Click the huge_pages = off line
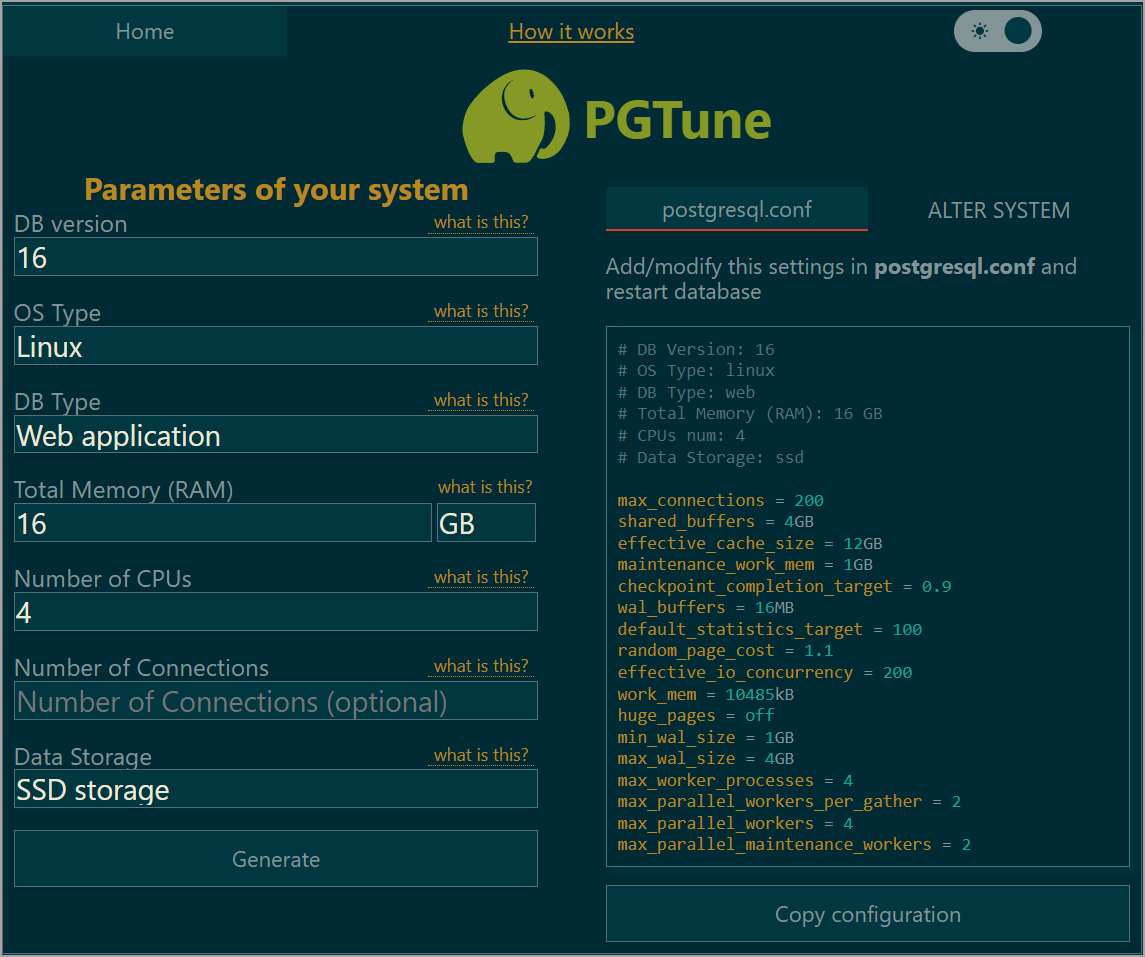Screen dimensions: 1145x957 click(696, 715)
